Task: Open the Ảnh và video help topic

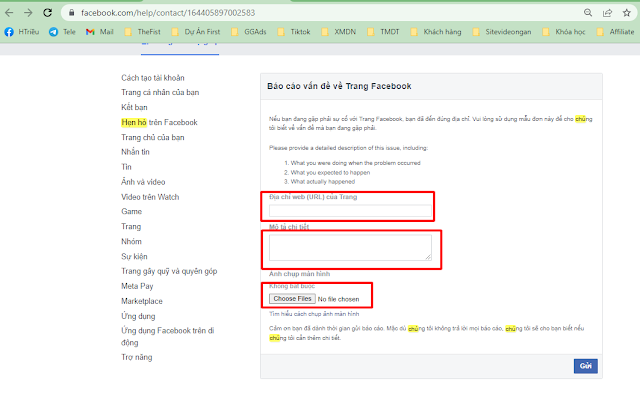Action: (143, 182)
